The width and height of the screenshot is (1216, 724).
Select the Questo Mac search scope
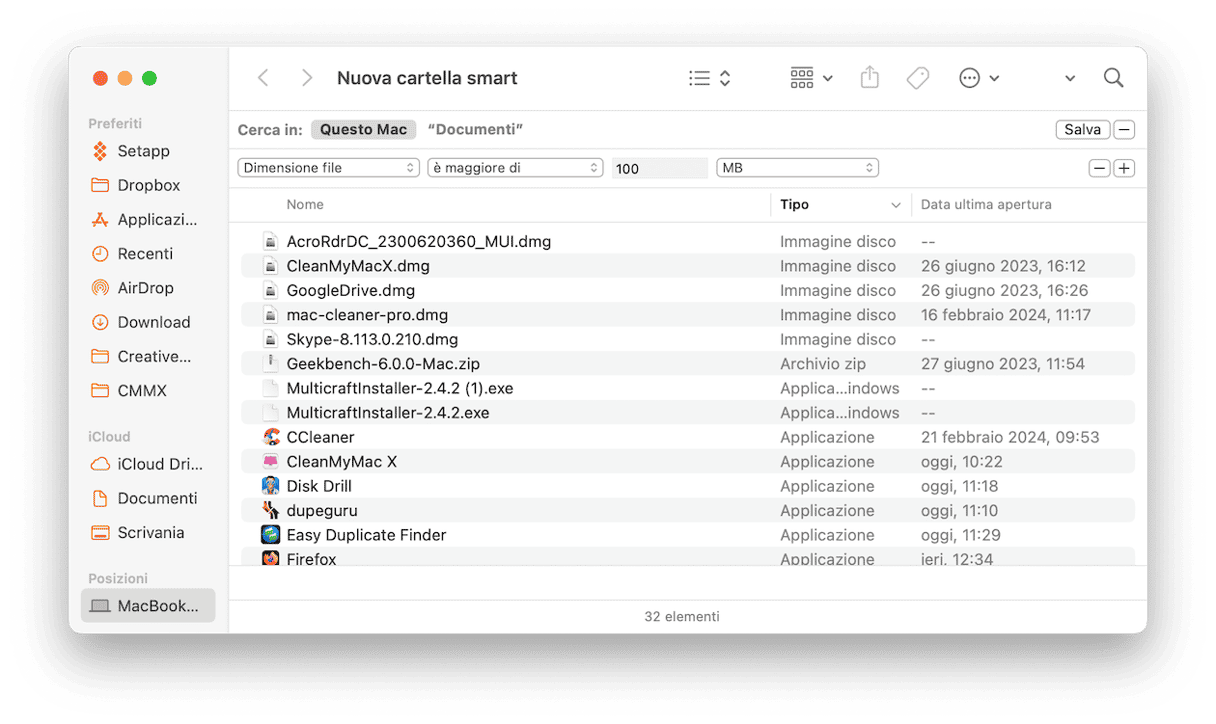(x=364, y=130)
